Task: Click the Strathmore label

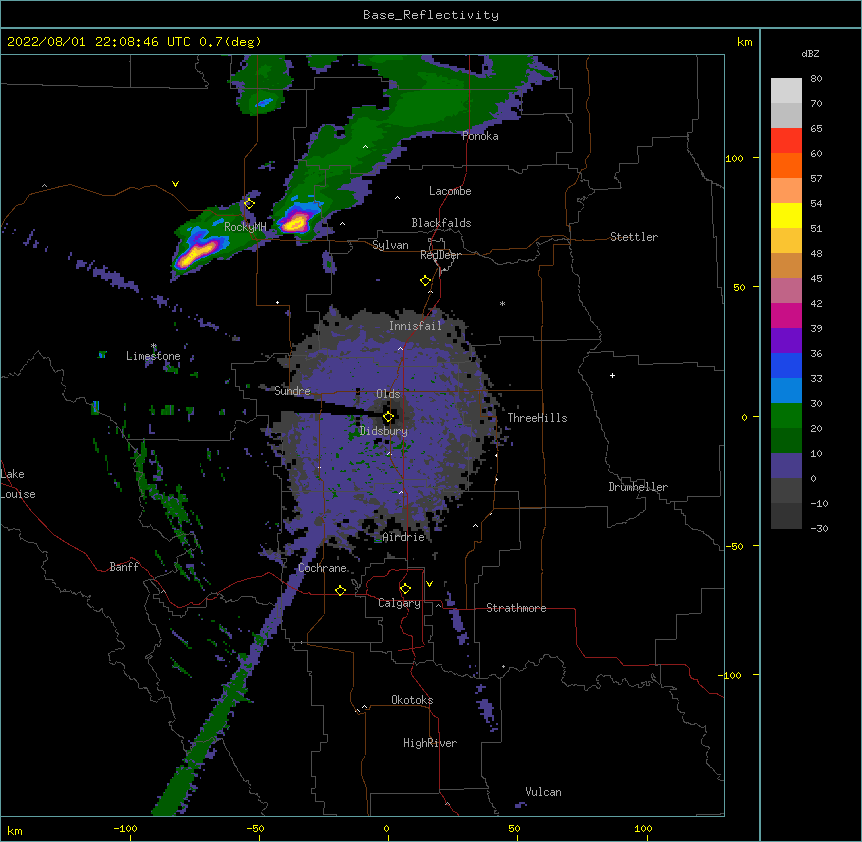Action: [x=516, y=608]
